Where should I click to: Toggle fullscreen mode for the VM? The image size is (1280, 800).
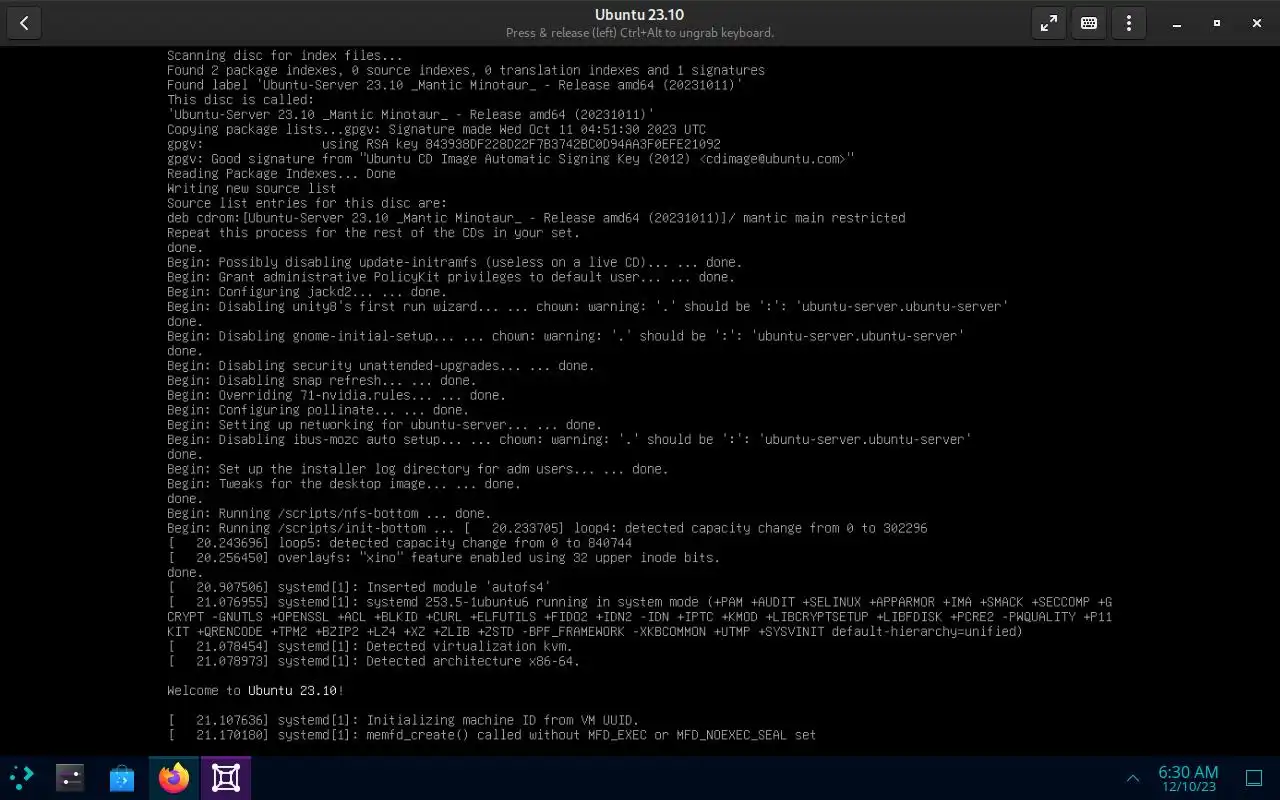pyautogui.click(x=1049, y=23)
